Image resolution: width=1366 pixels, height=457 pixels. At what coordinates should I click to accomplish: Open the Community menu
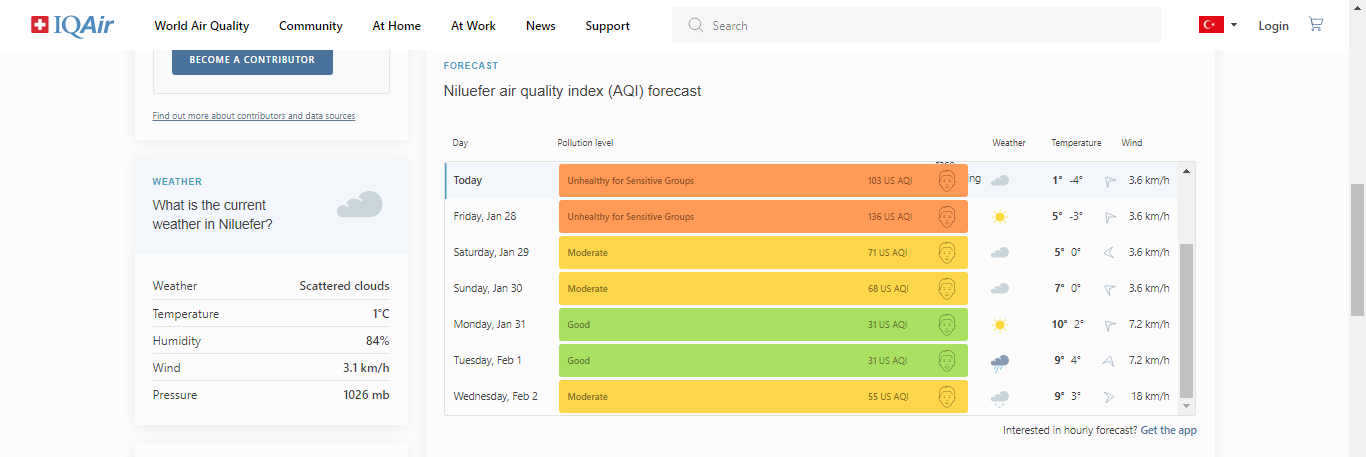pyautogui.click(x=310, y=26)
